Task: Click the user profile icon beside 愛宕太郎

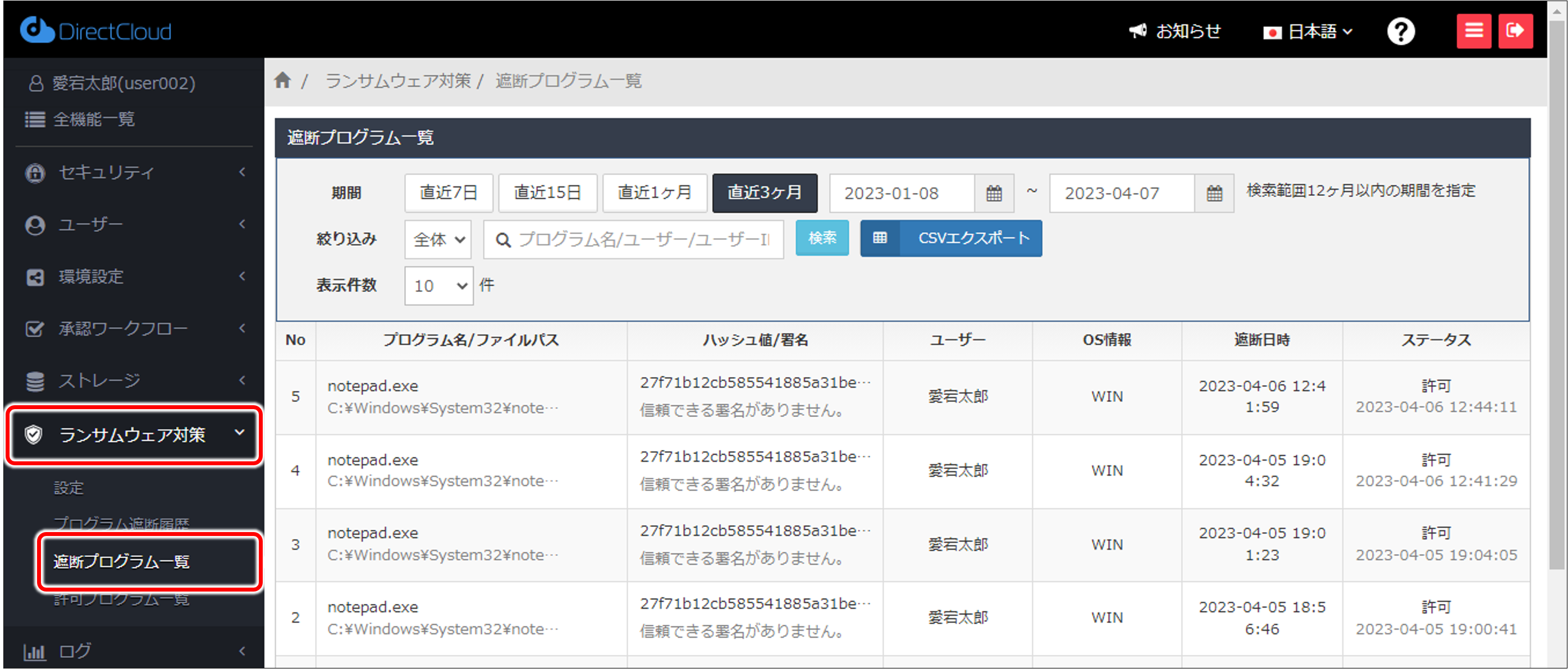Action: tap(36, 83)
